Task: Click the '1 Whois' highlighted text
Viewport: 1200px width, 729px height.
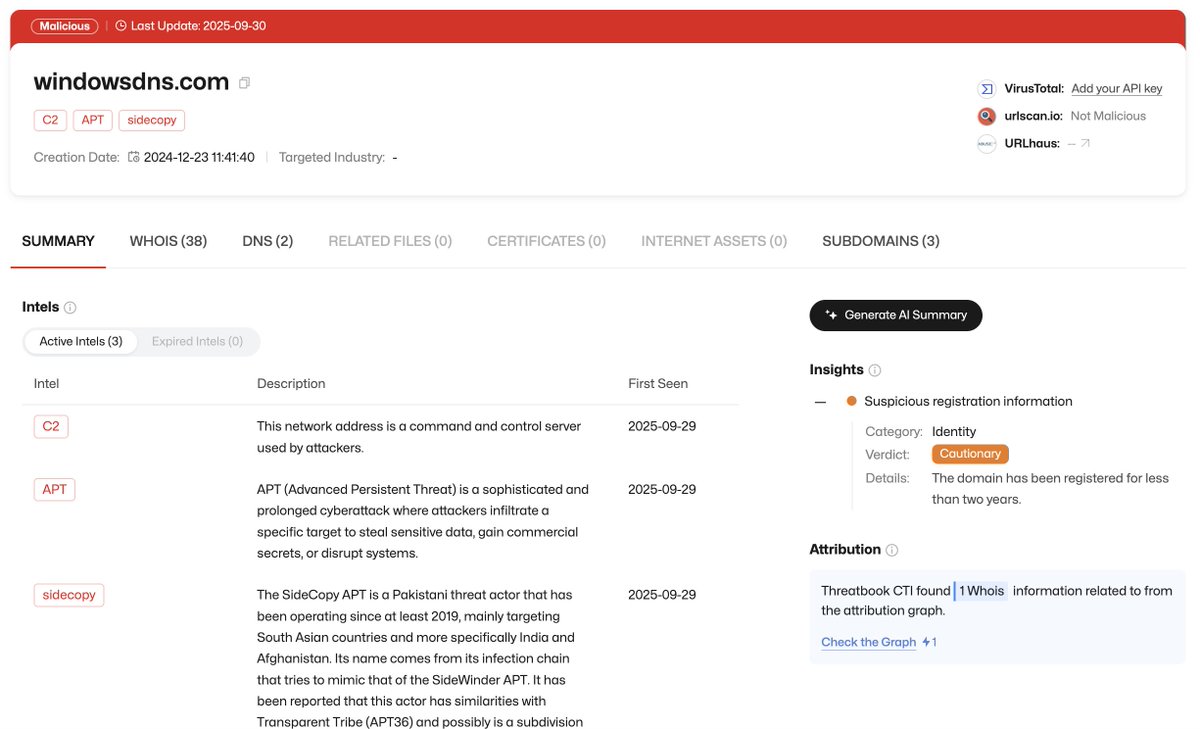Action: pos(981,591)
